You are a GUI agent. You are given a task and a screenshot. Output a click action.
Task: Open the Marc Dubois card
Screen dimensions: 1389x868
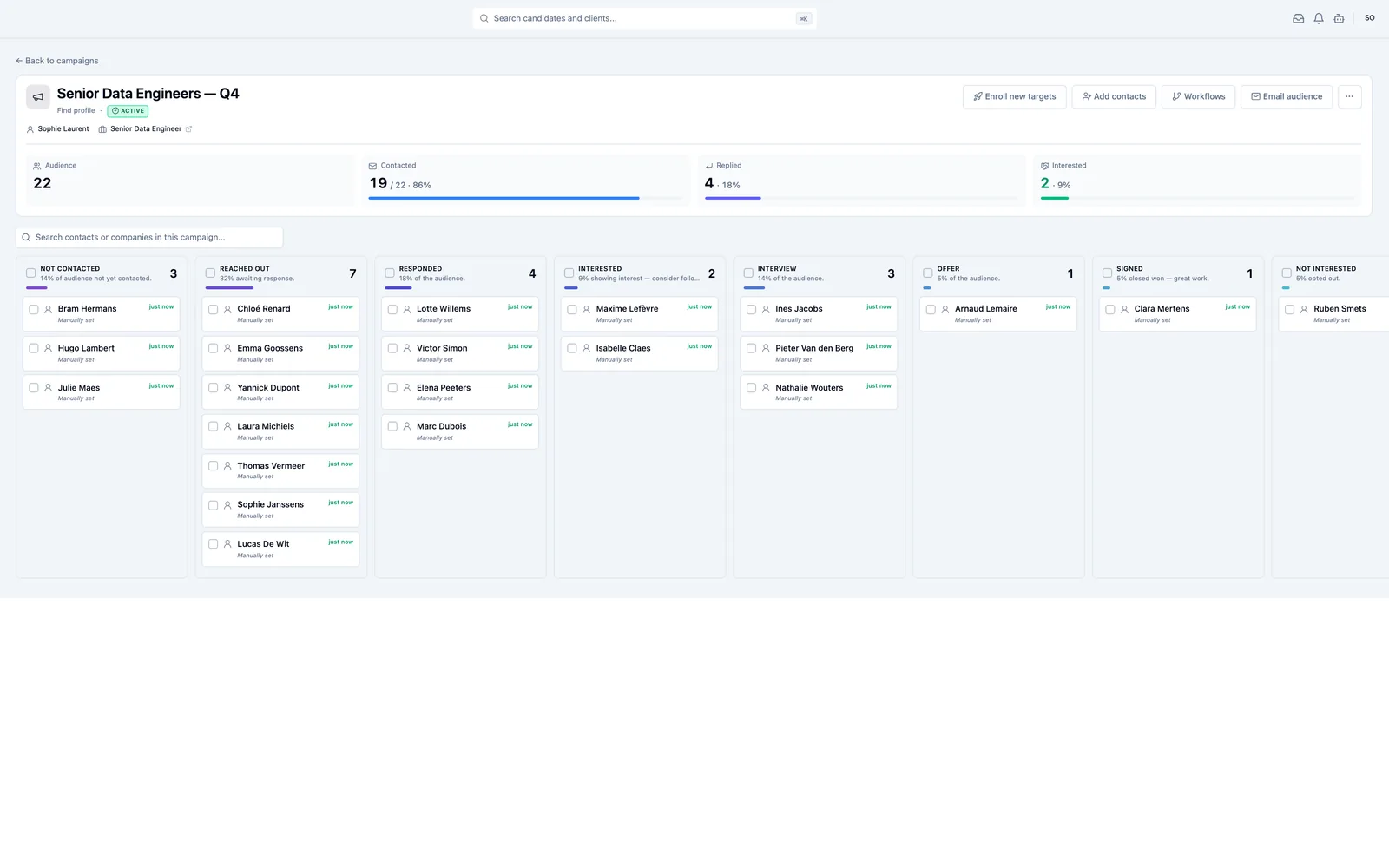[x=460, y=431]
